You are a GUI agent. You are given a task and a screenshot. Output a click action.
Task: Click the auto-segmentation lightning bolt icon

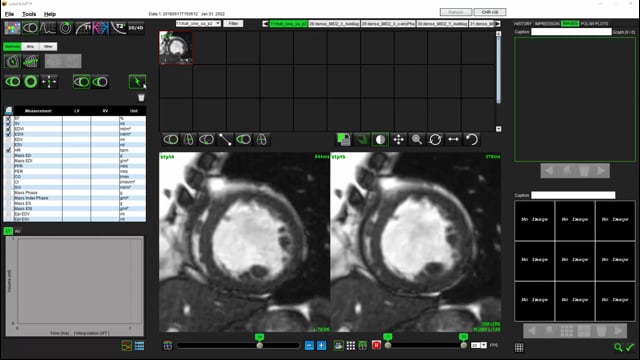click(137, 82)
